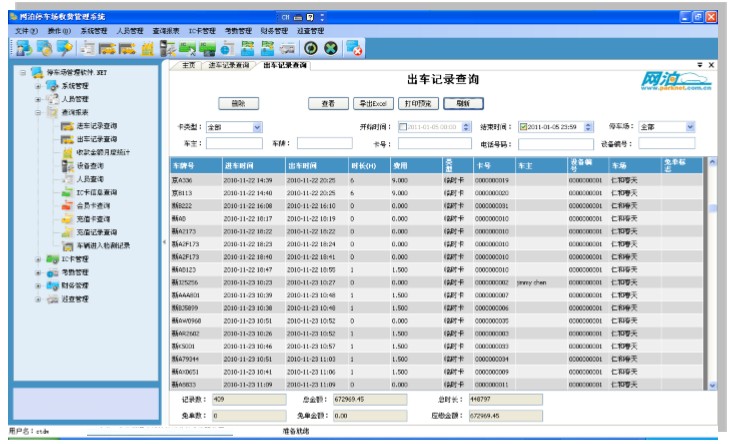Switch to the 主页 tab

pos(189,65)
